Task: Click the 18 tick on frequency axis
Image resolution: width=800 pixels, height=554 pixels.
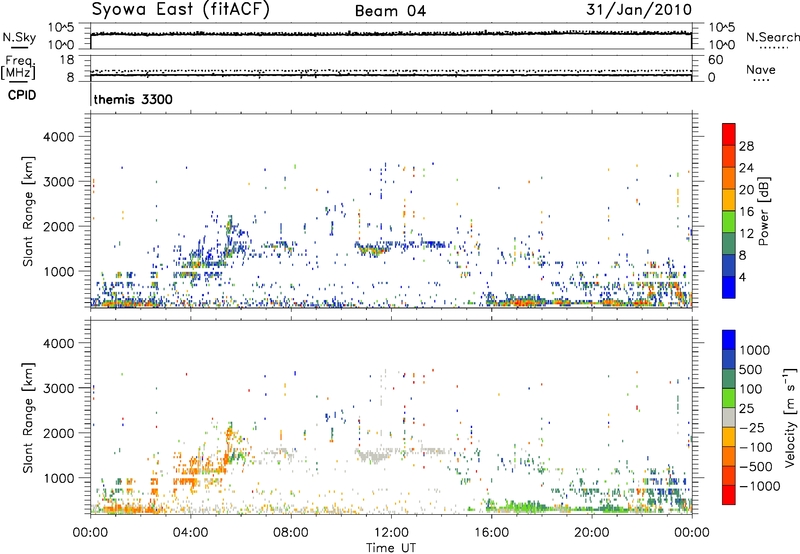Action: tap(67, 60)
